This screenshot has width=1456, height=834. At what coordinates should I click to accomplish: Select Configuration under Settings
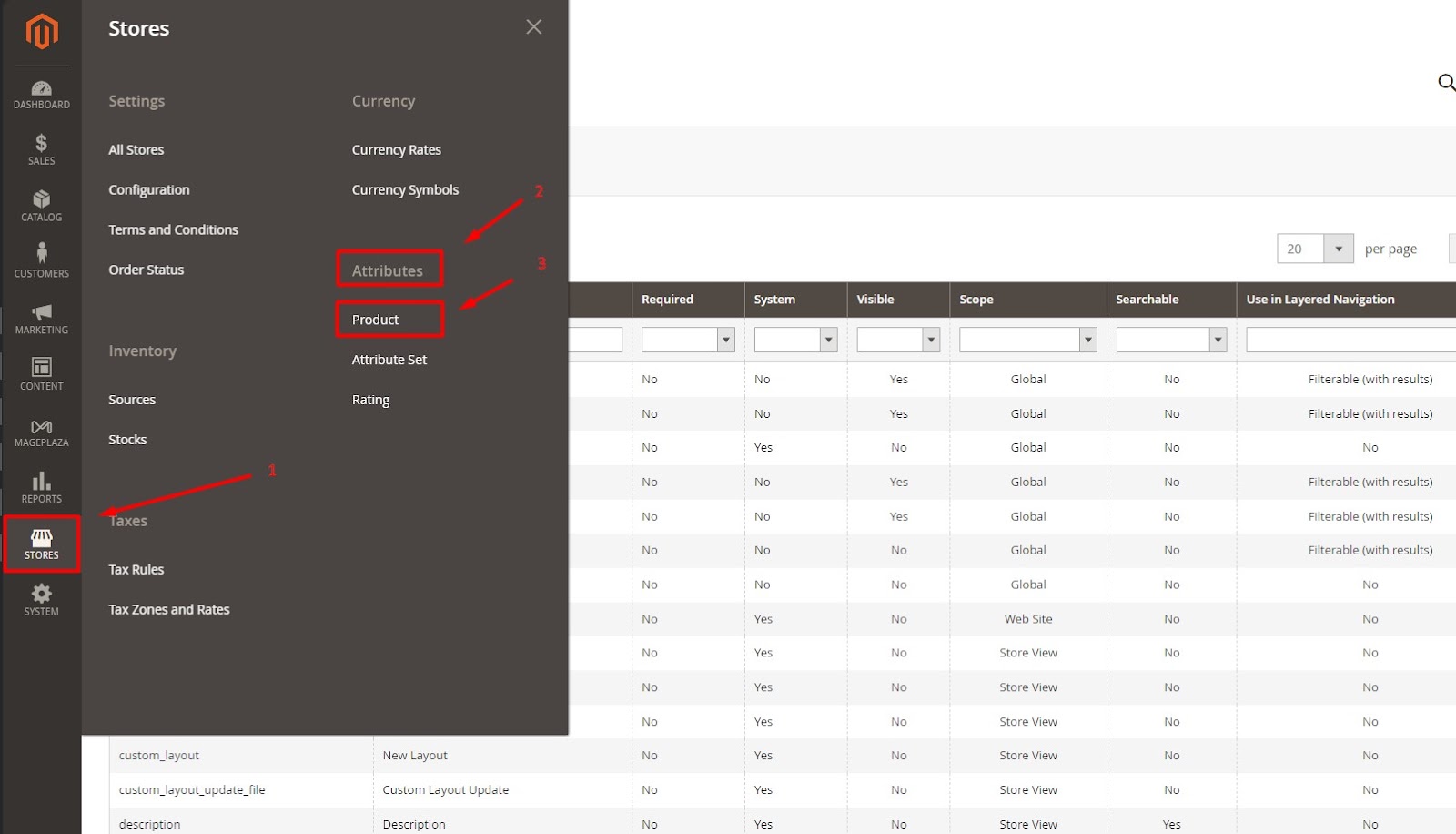[x=148, y=189]
